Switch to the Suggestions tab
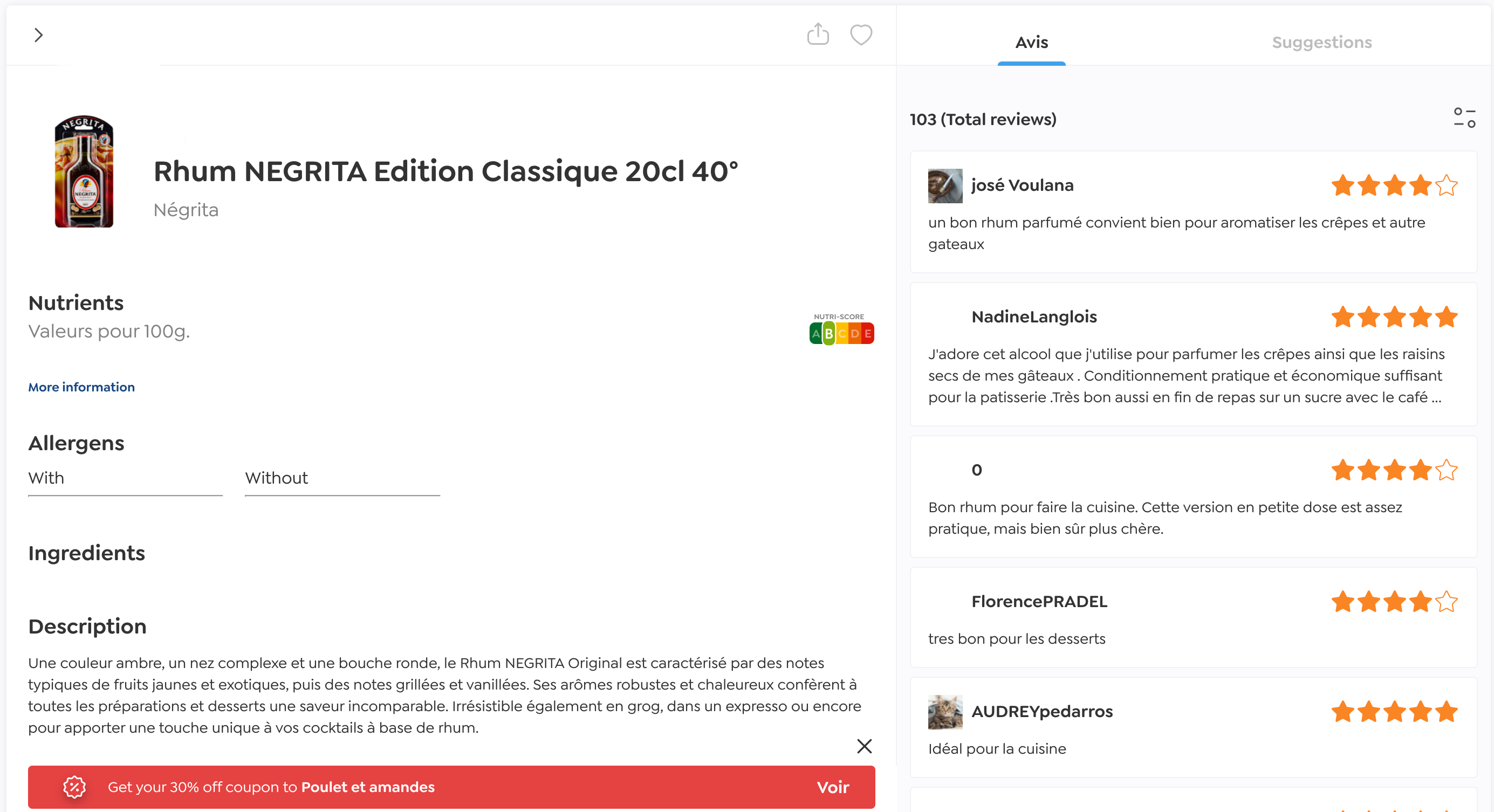The height and width of the screenshot is (812, 1494). 1322,42
